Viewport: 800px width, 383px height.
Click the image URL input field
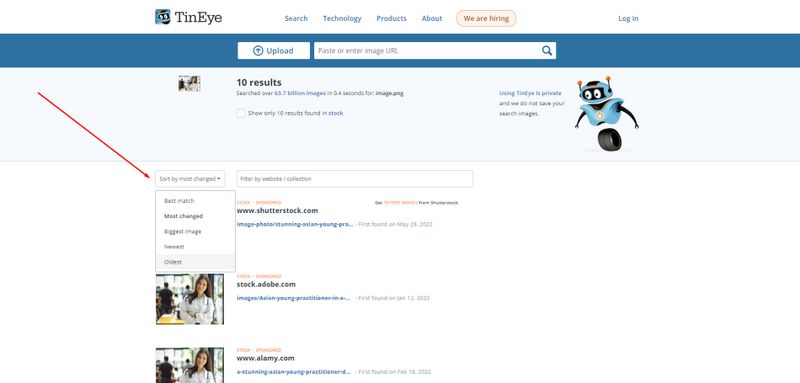pyautogui.click(x=427, y=50)
